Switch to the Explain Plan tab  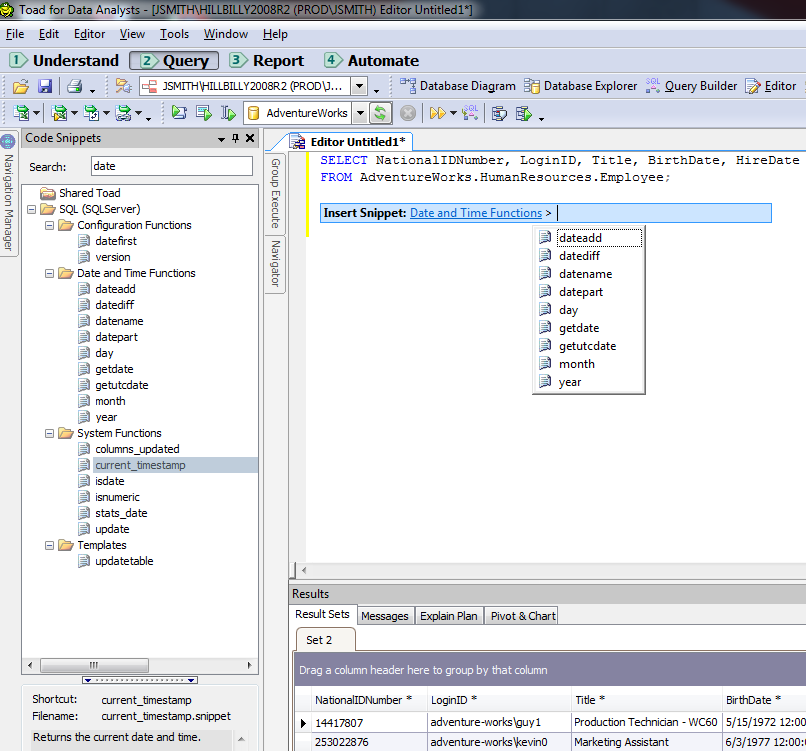(449, 616)
